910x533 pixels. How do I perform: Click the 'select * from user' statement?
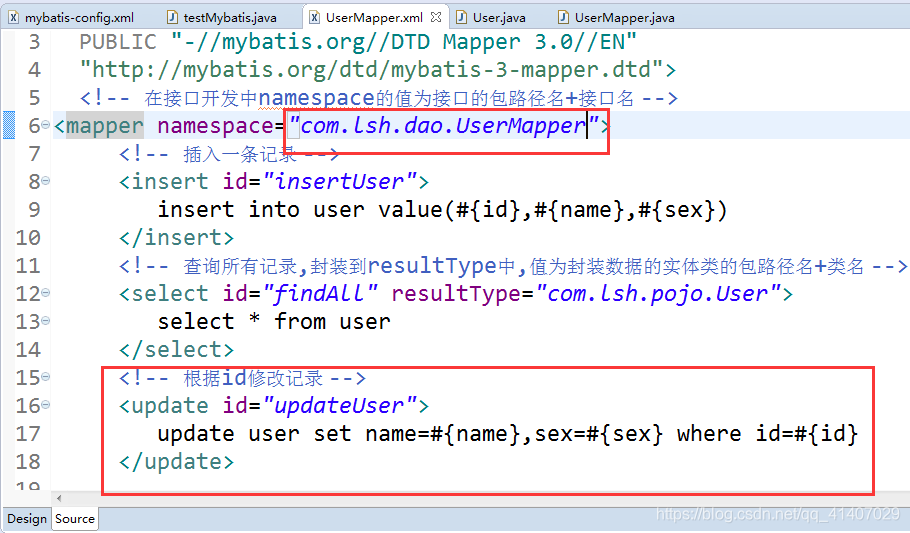point(274,321)
